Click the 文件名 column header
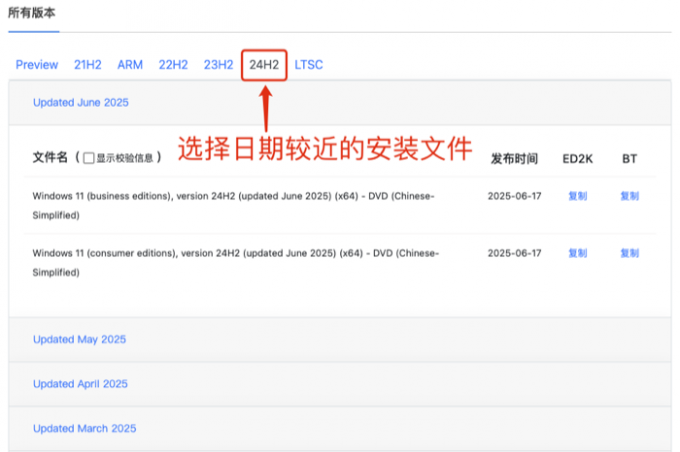680x452 pixels. click(x=50, y=157)
